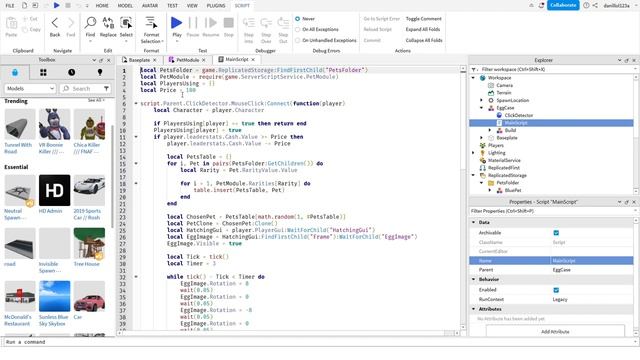This screenshot has height=360, width=640.
Task: Click the Back navigate arrow
Action: [x=55, y=23]
